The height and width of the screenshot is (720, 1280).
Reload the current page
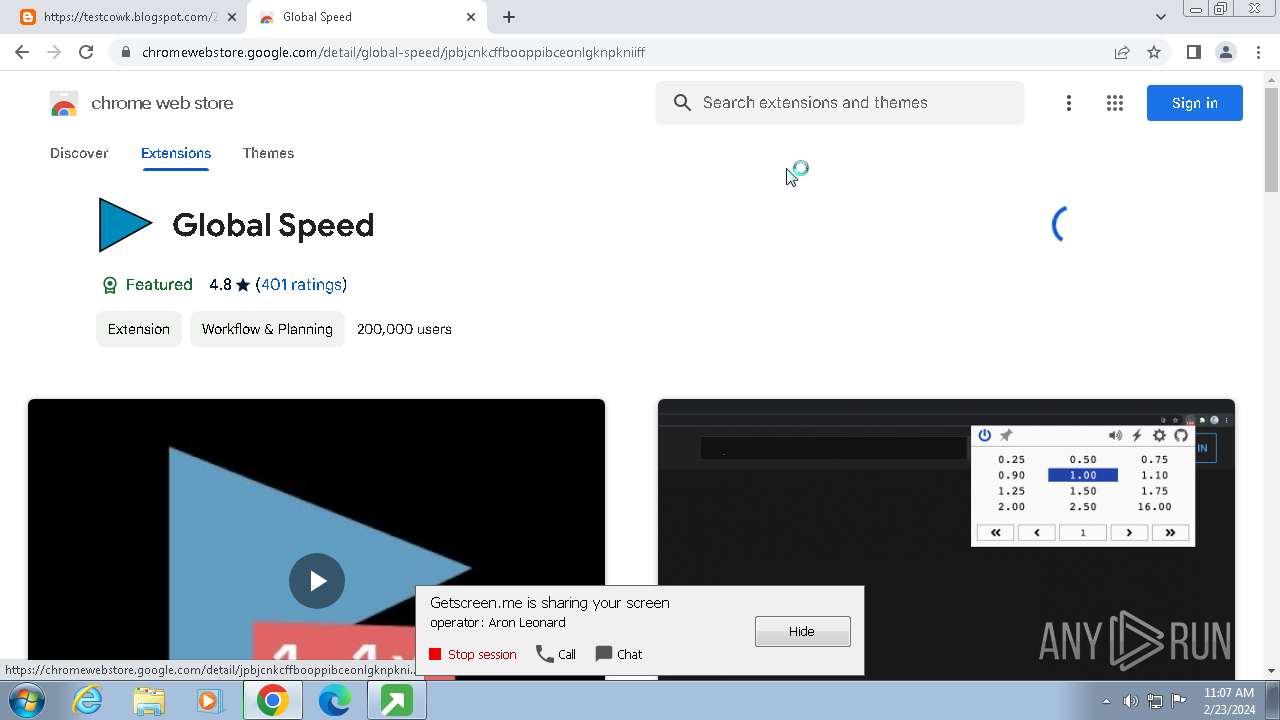[86, 52]
